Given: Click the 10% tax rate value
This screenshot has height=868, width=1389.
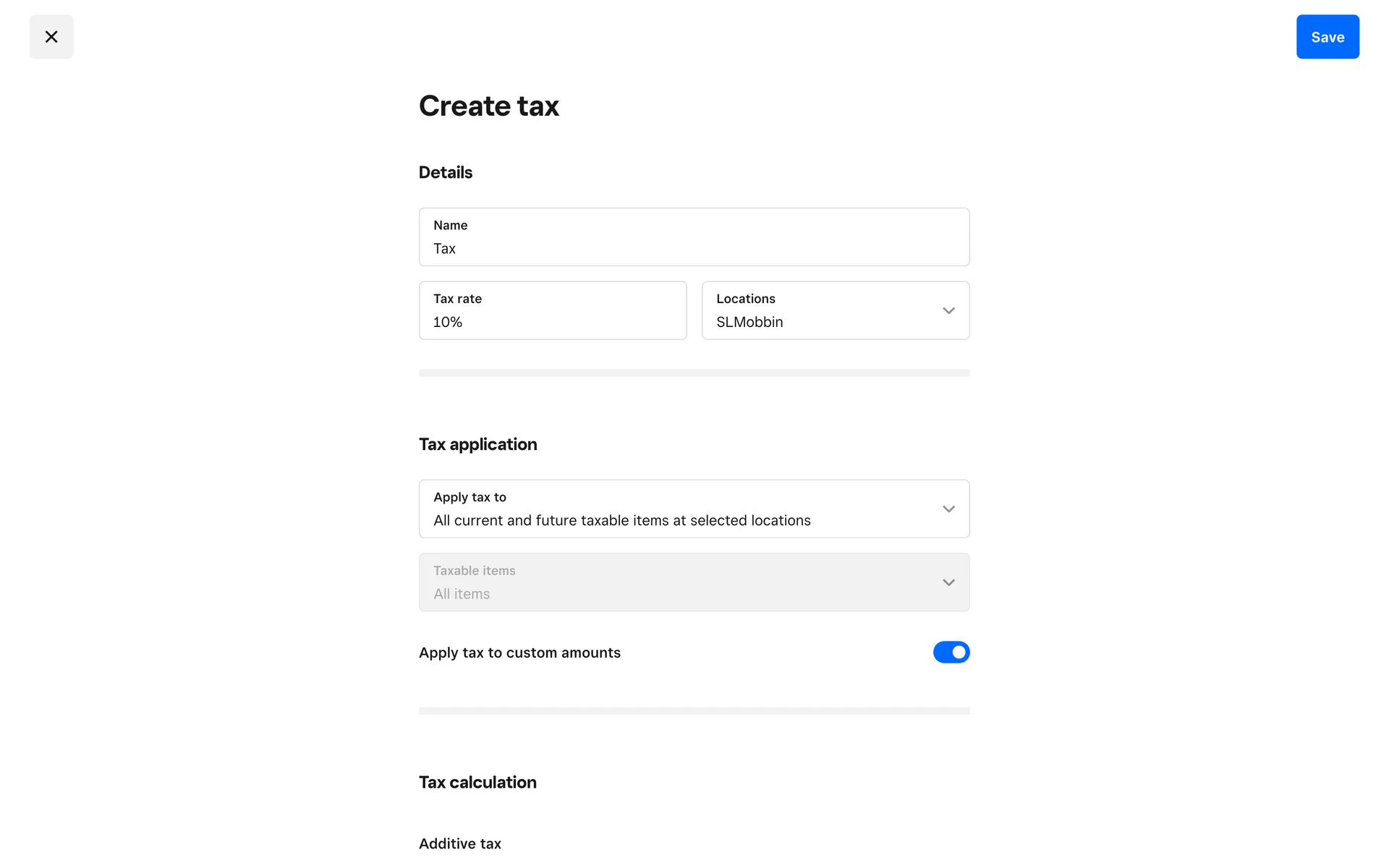Looking at the screenshot, I should 447,323.
